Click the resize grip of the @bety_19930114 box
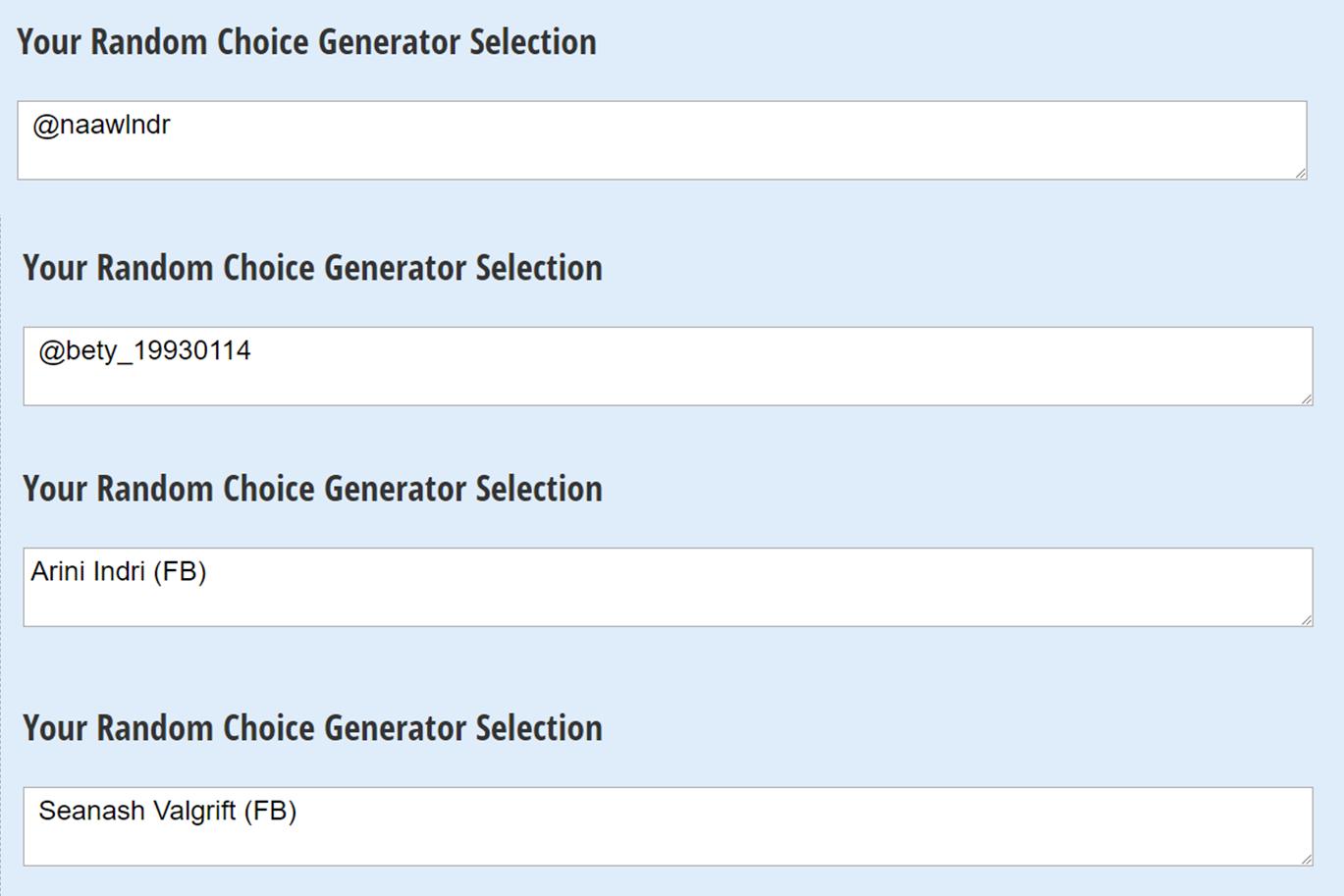This screenshot has height=896, width=1344. 1306,398
